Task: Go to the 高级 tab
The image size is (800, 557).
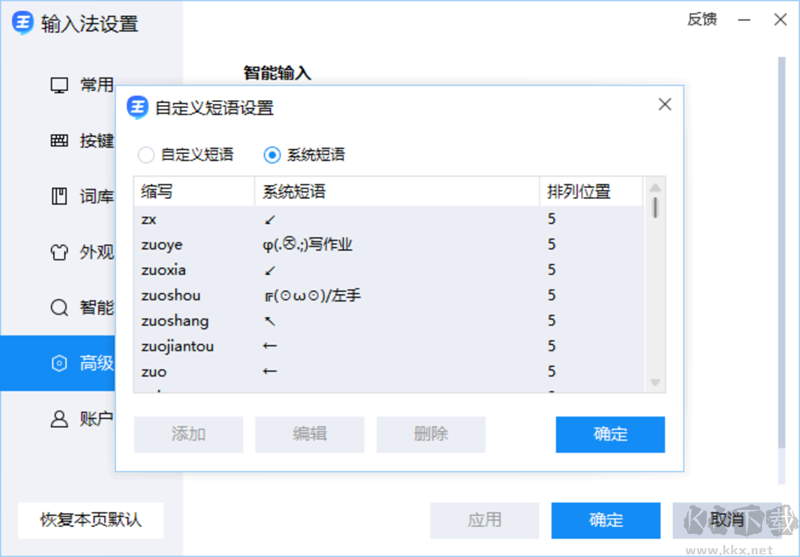Action: (58, 363)
